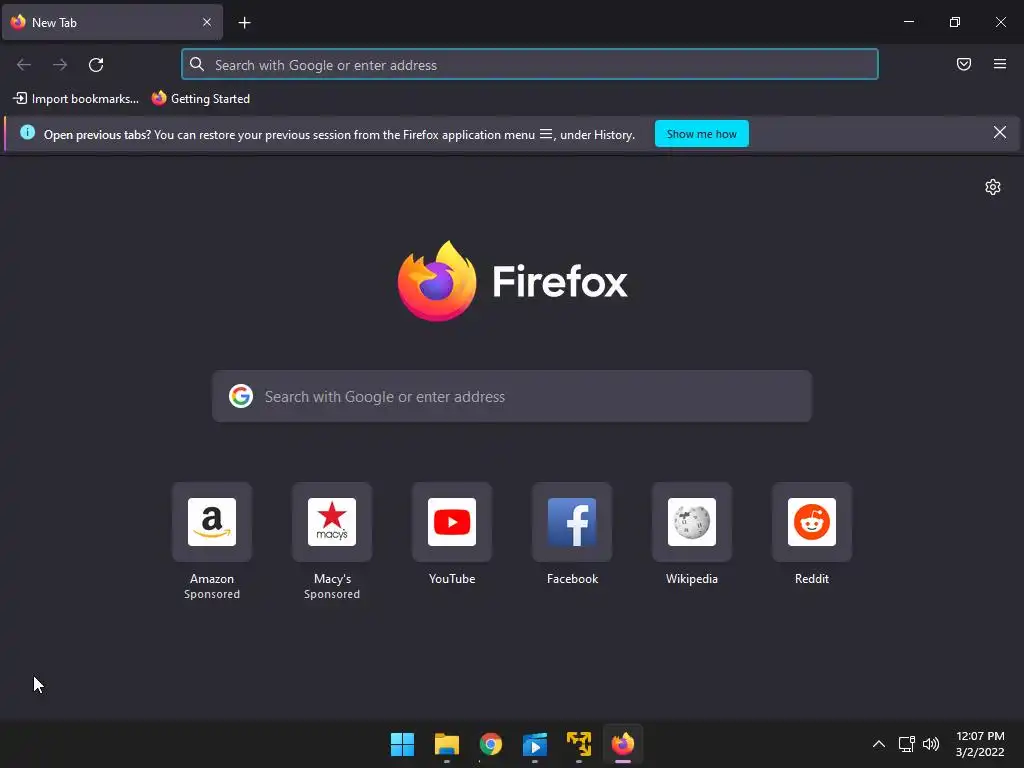Image resolution: width=1024 pixels, height=768 pixels.
Task: Click the Wikipedia label under tile
Action: click(x=692, y=579)
